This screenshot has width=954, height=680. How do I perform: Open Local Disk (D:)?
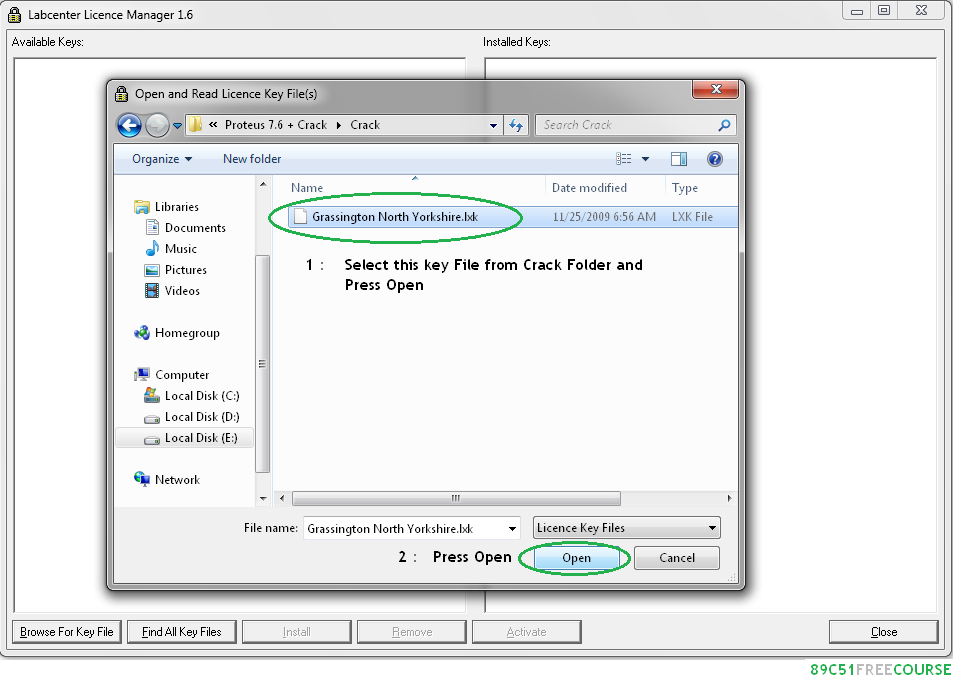(x=202, y=417)
